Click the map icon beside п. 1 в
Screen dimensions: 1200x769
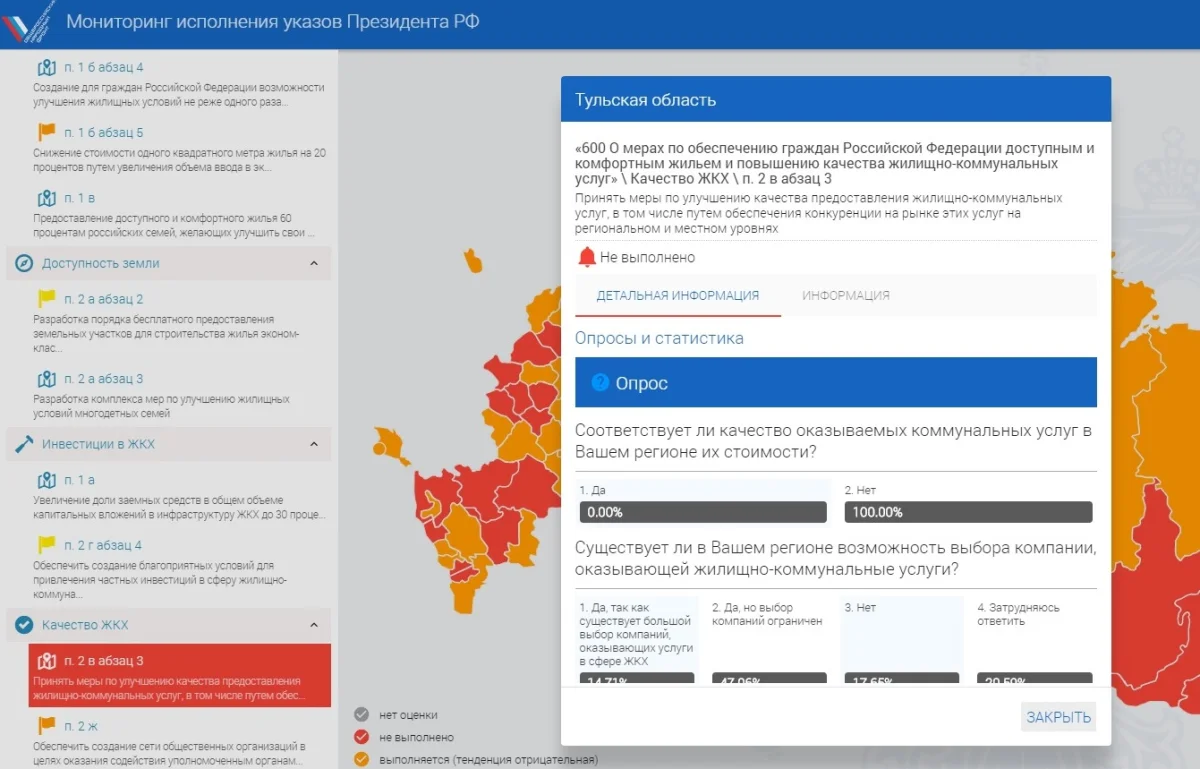46,198
